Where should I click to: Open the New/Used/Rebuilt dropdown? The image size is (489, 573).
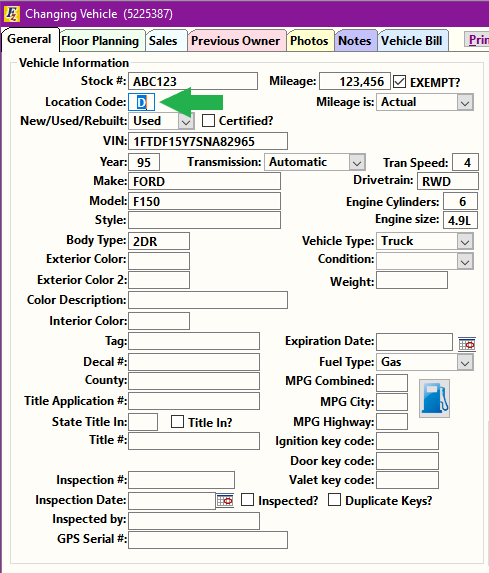tap(186, 121)
